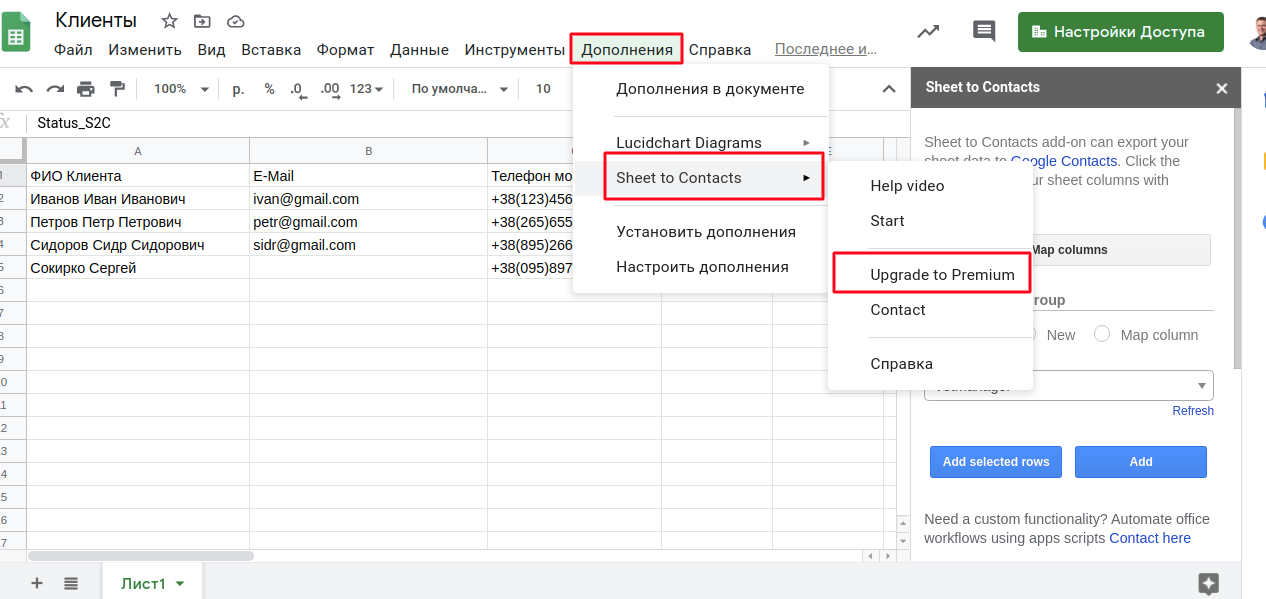Select cell with ivan@gmail.com
Image resolution: width=1266 pixels, height=599 pixels.
(368, 199)
